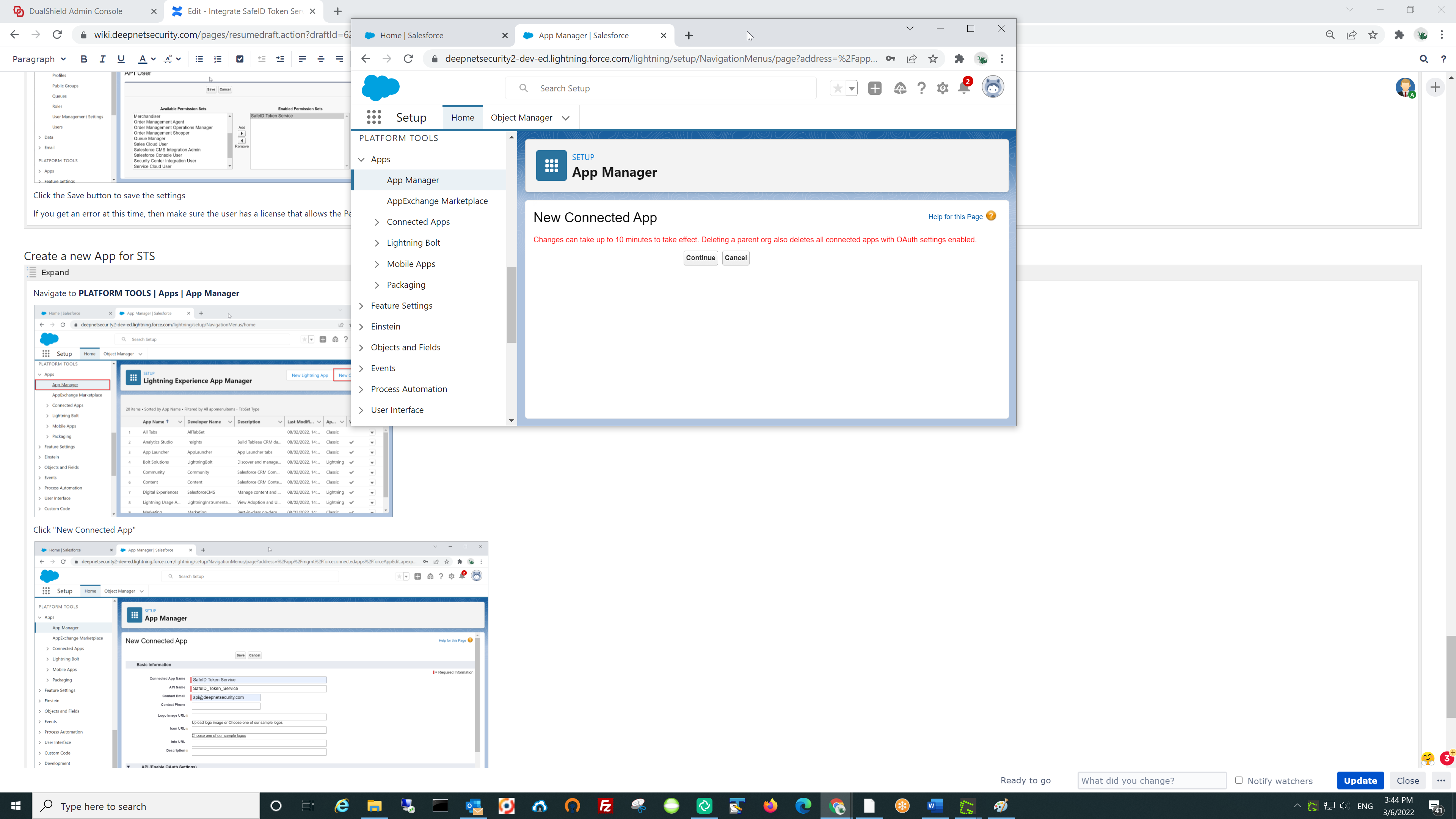This screenshot has width=1456, height=819.
Task: Open Firefox from the Windows taskbar
Action: tap(770, 805)
